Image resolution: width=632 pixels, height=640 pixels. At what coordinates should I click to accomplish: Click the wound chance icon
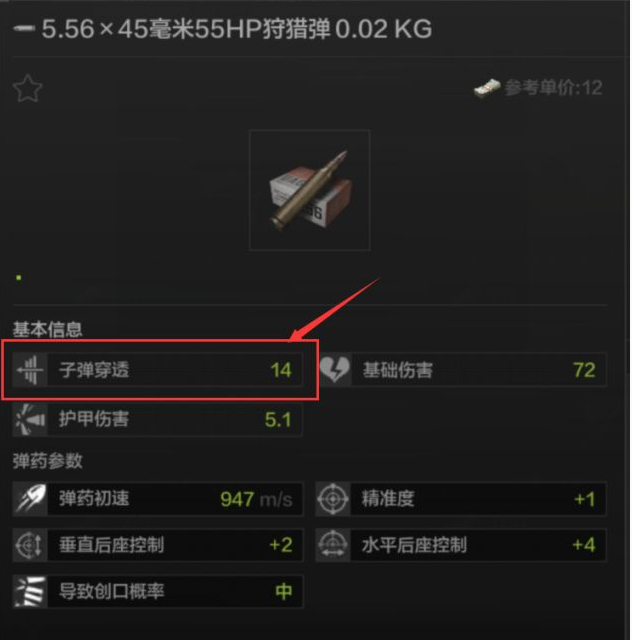tap(30, 591)
